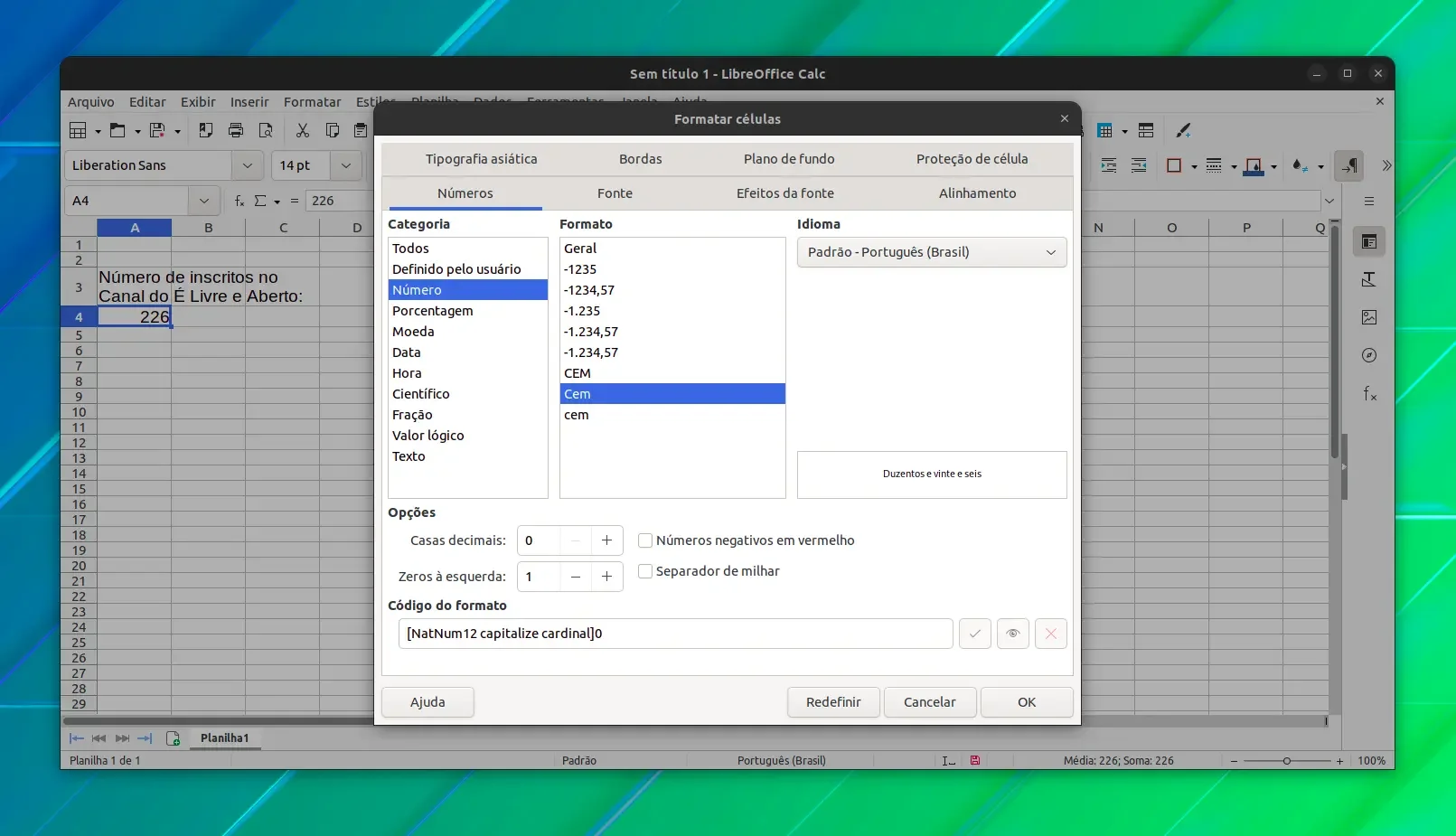Click the Conditional formatting droplet icon

point(1300,165)
